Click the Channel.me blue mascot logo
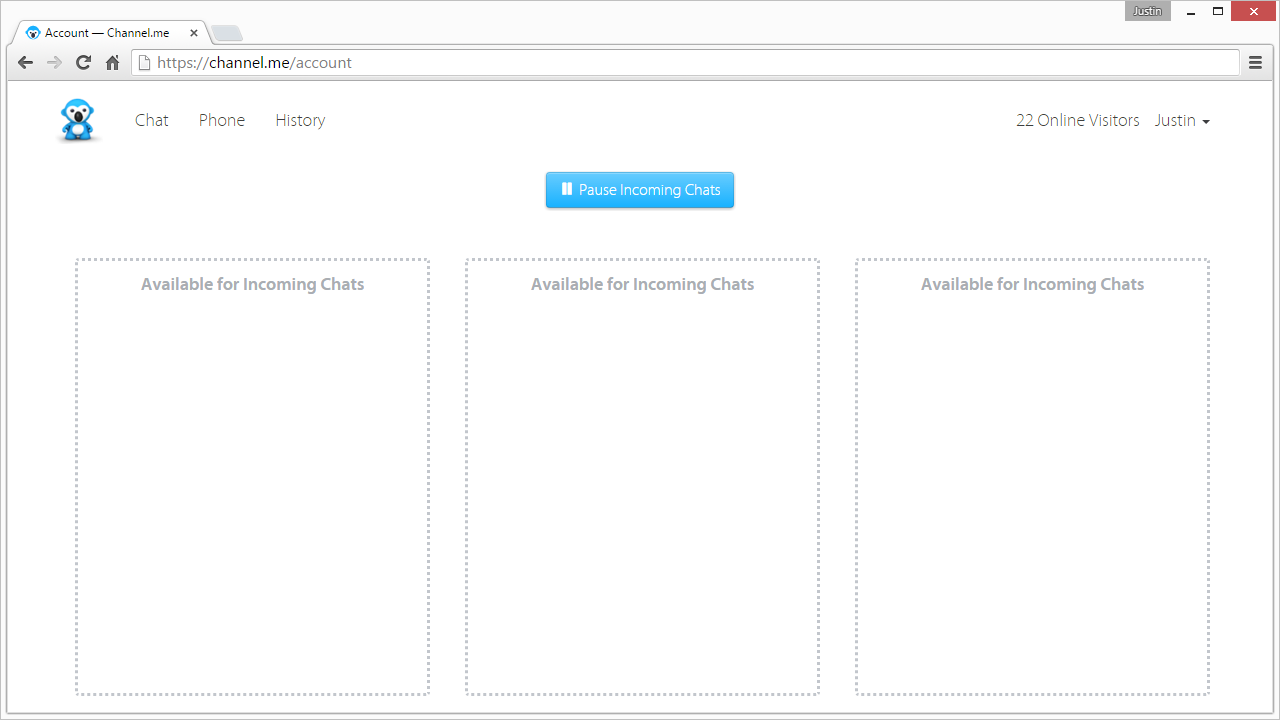Image resolution: width=1280 pixels, height=720 pixels. pos(77,120)
